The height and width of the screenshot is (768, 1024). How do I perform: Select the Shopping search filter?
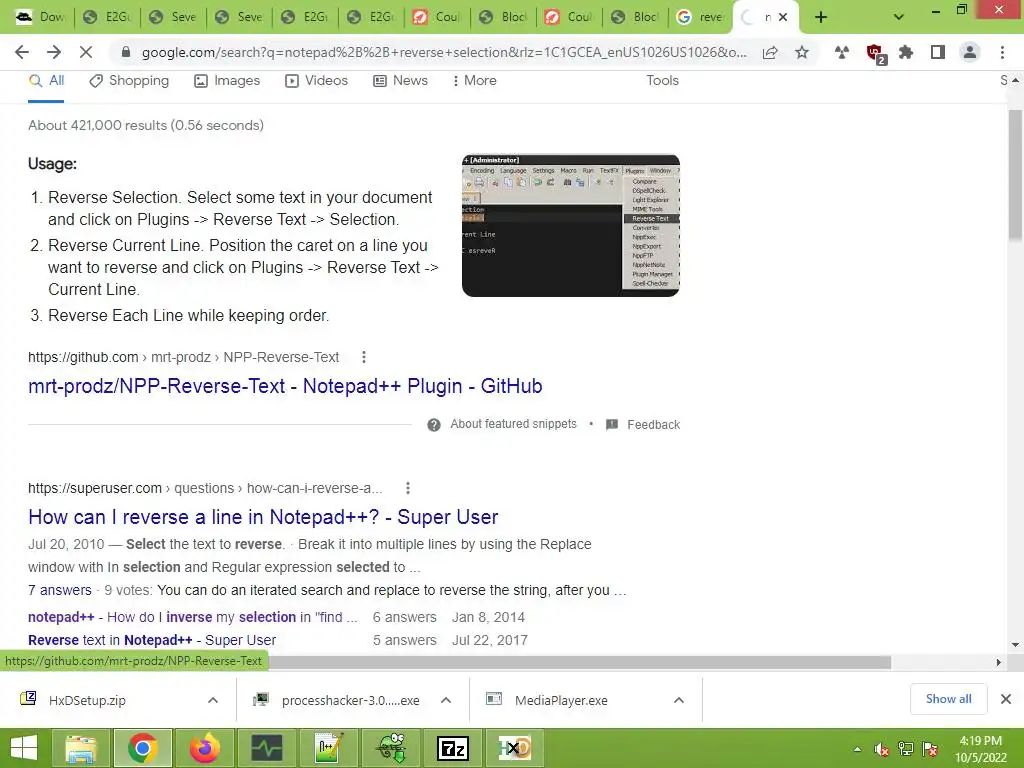point(129,80)
